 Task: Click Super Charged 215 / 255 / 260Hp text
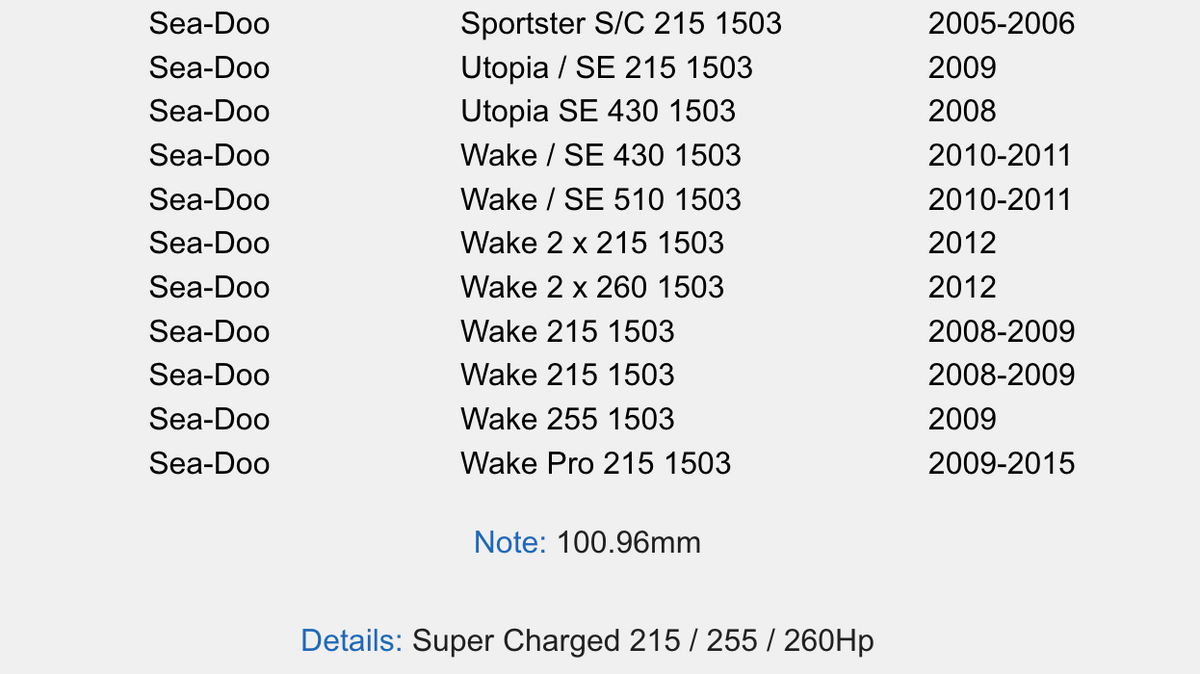pyautogui.click(x=643, y=641)
